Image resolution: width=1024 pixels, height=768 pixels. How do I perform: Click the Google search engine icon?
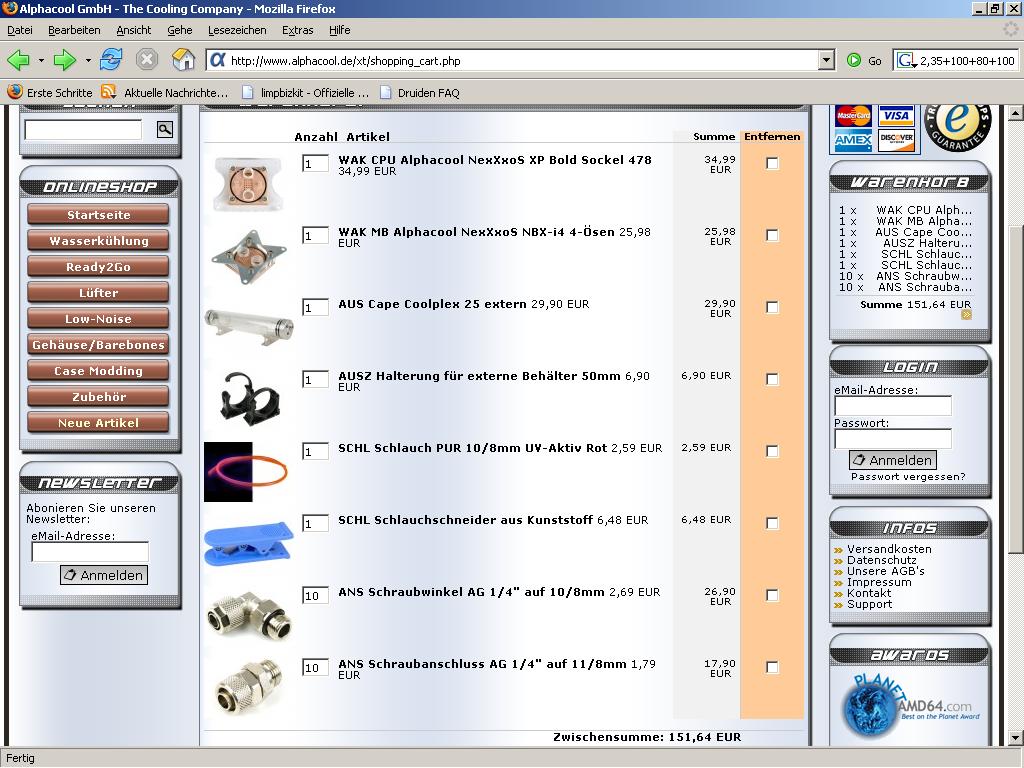(x=905, y=61)
